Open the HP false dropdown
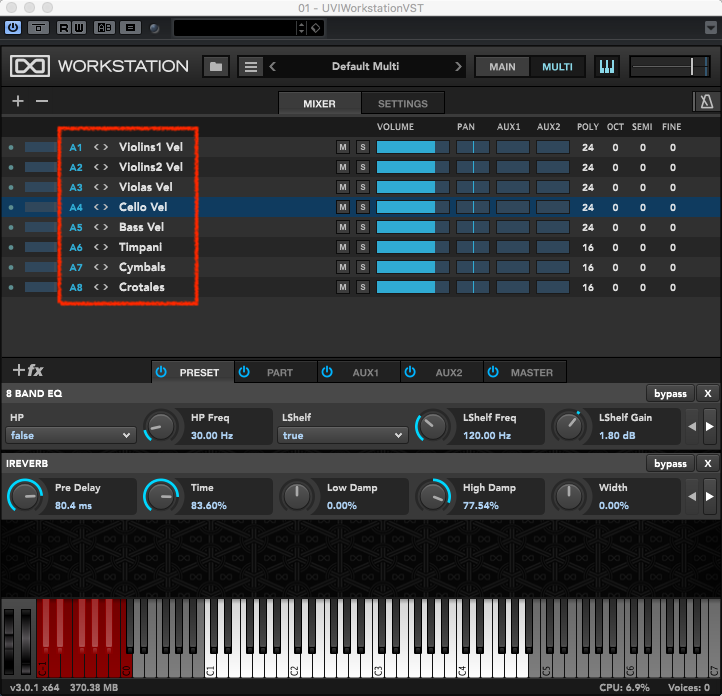Screen dimensions: 722x696 [x=70, y=435]
